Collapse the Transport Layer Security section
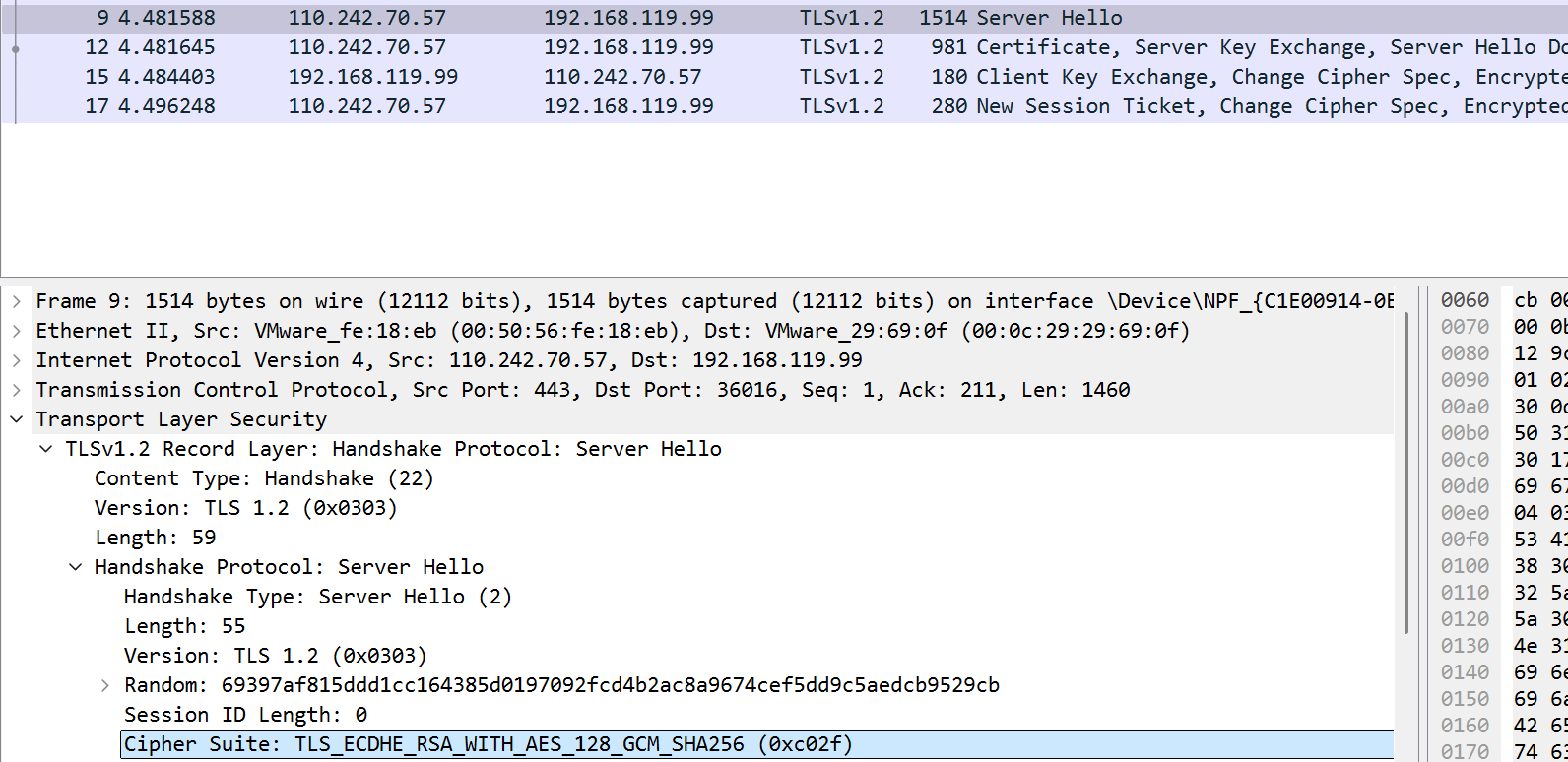 17,419
